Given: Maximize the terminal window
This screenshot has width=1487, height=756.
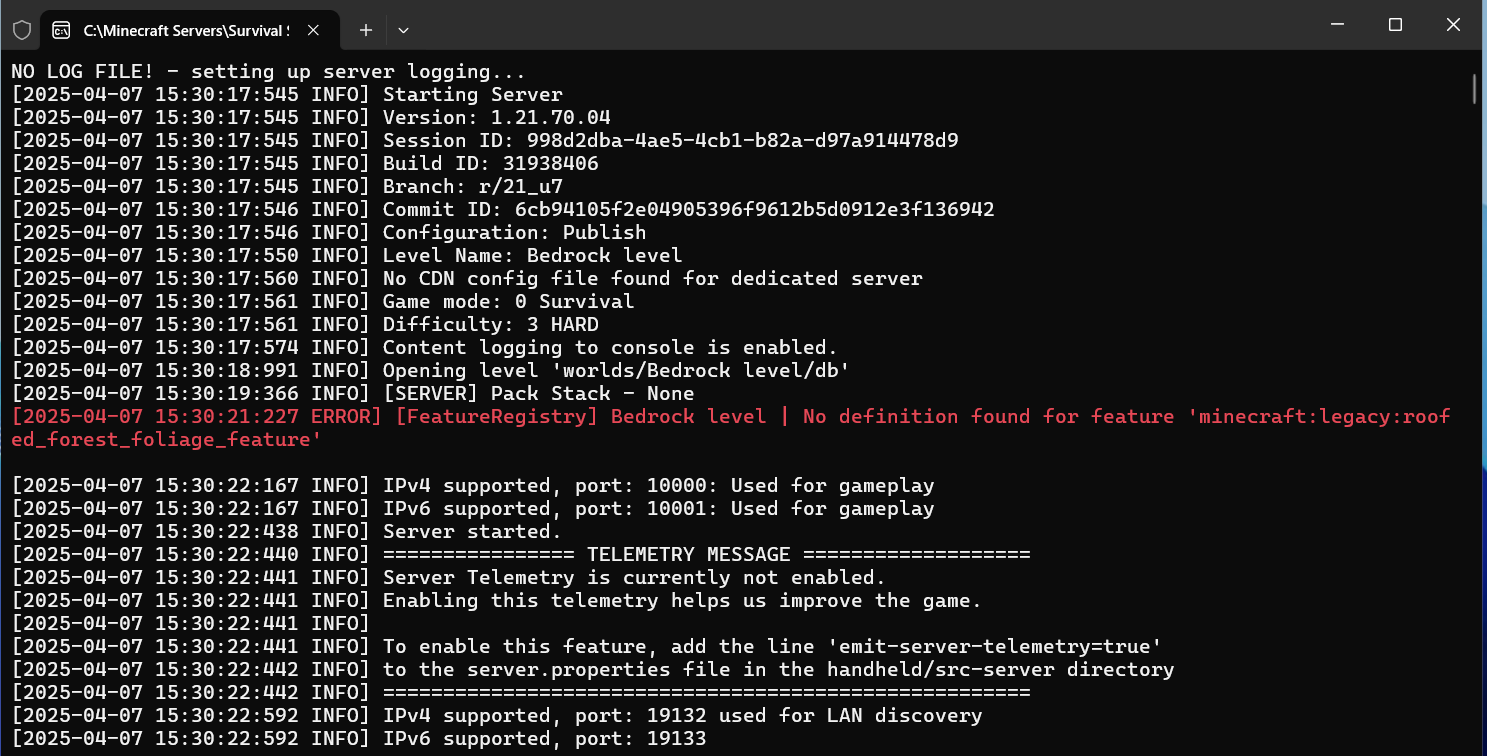Looking at the screenshot, I should 1395,25.
